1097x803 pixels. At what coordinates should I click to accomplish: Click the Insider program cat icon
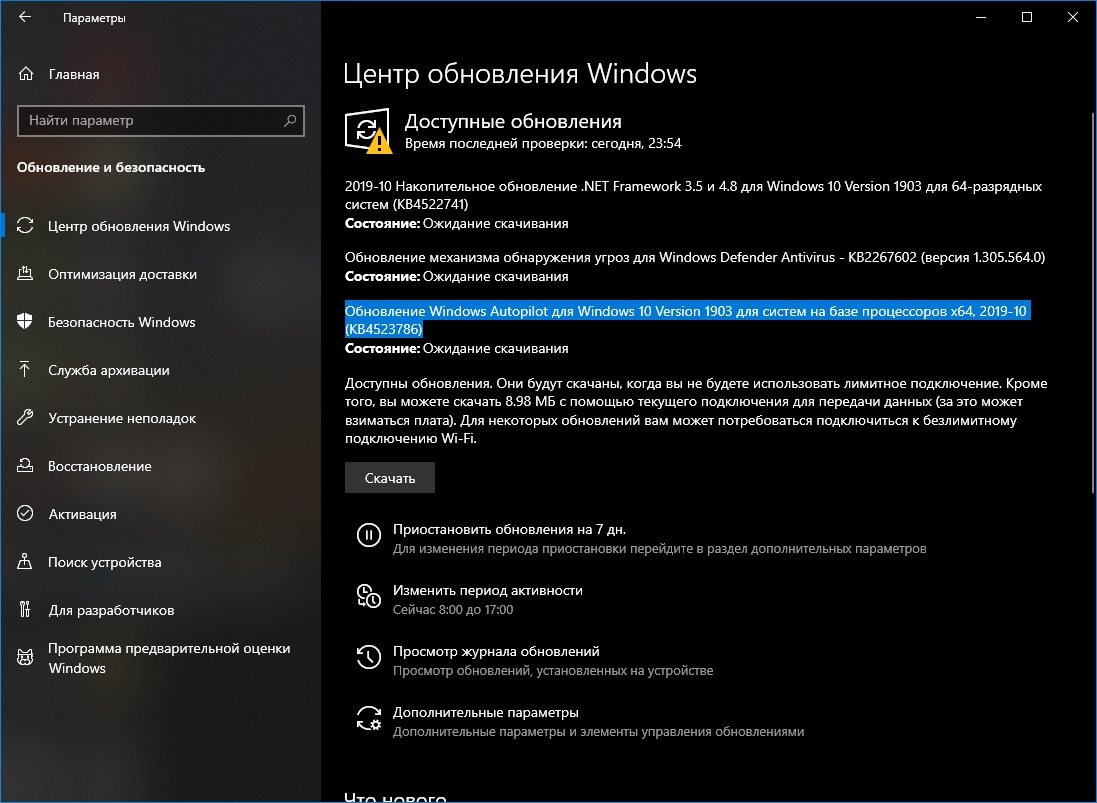click(x=25, y=658)
